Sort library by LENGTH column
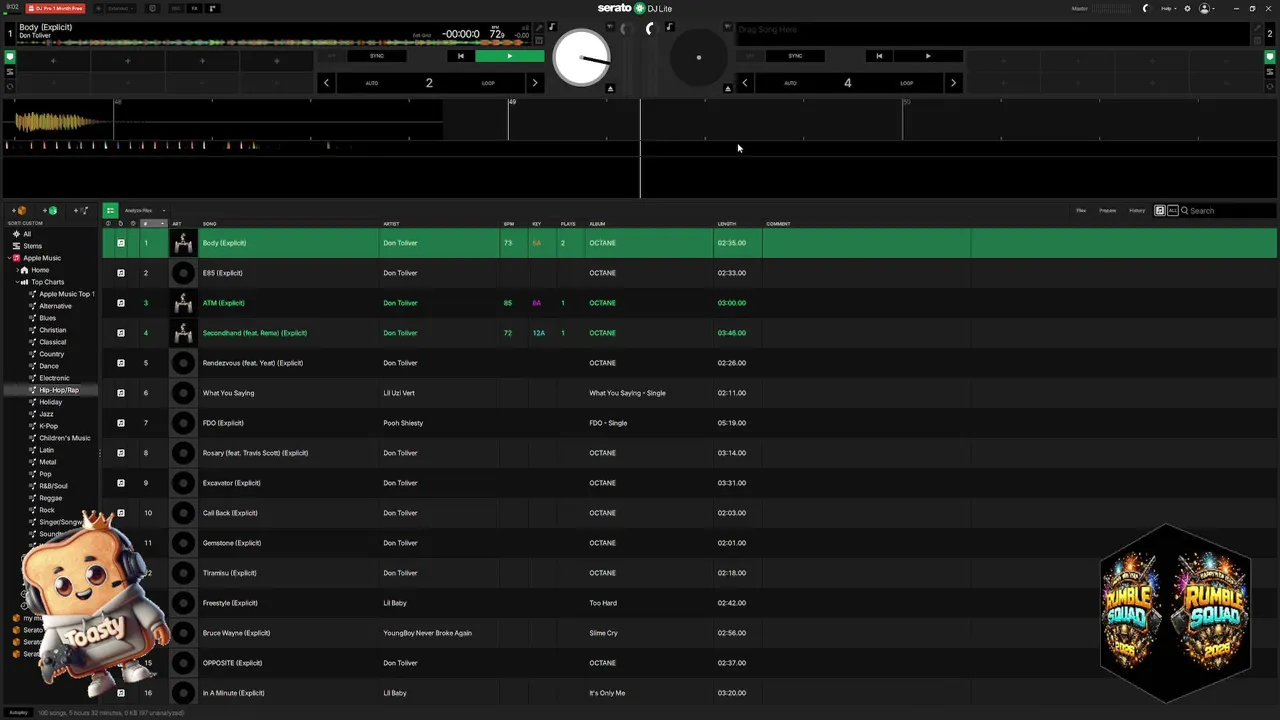This screenshot has width=1280, height=720. pos(726,224)
